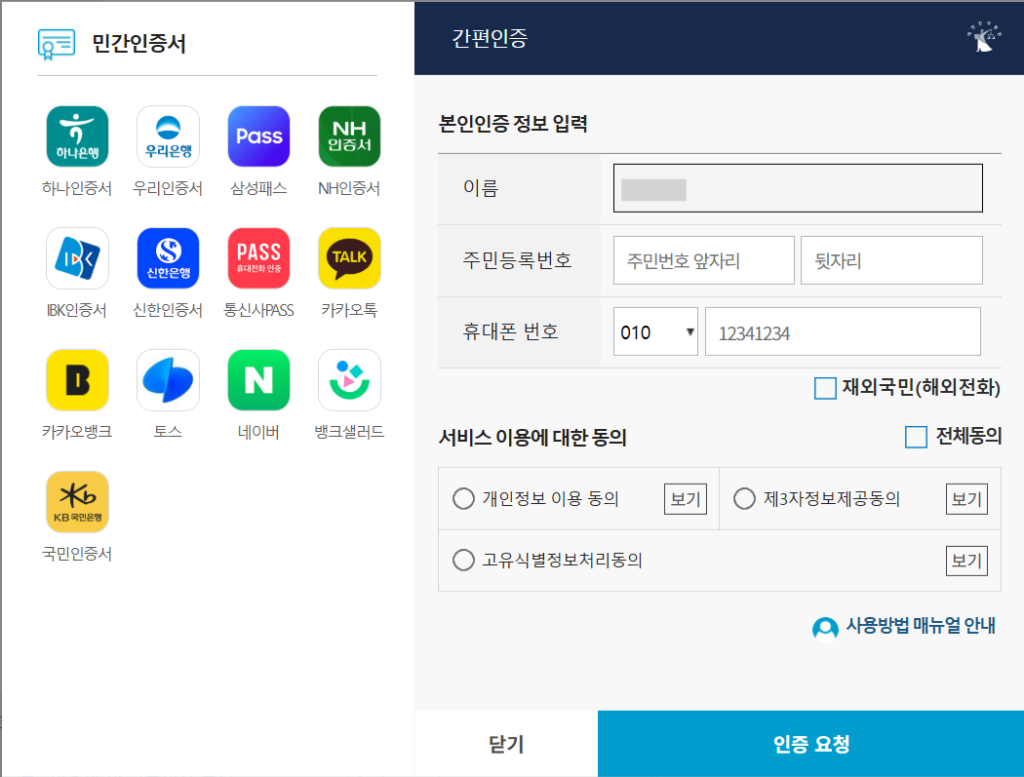Click the NH인증서 label
Viewport: 1024px width, 777px height.
point(349,189)
